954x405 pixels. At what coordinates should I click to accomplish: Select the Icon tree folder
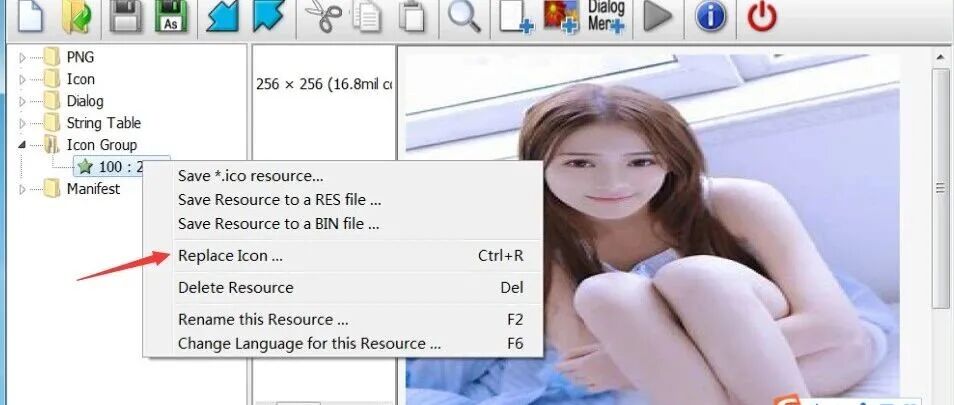pyautogui.click(x=69, y=80)
